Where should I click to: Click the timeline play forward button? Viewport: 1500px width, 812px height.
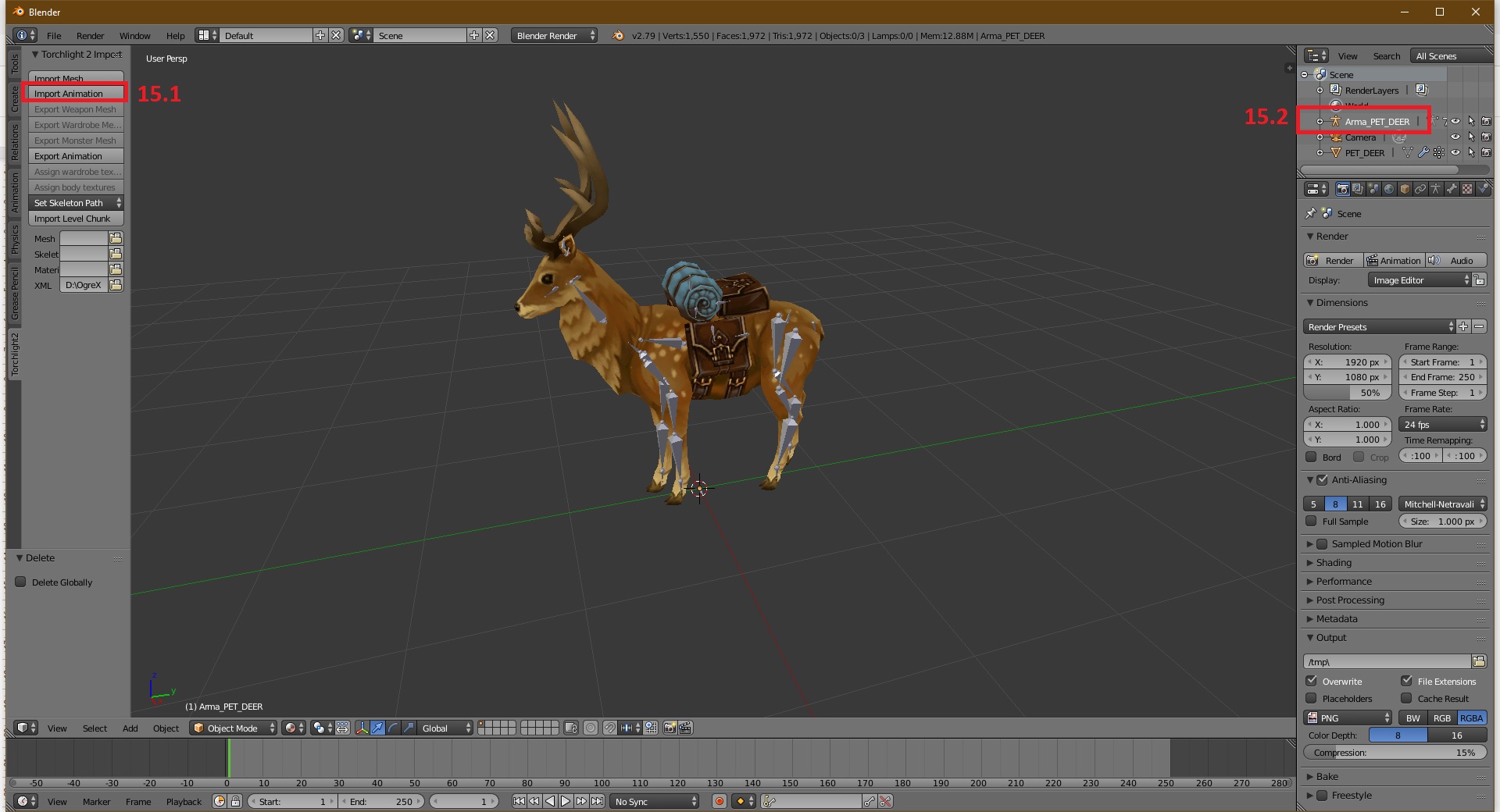click(x=566, y=801)
